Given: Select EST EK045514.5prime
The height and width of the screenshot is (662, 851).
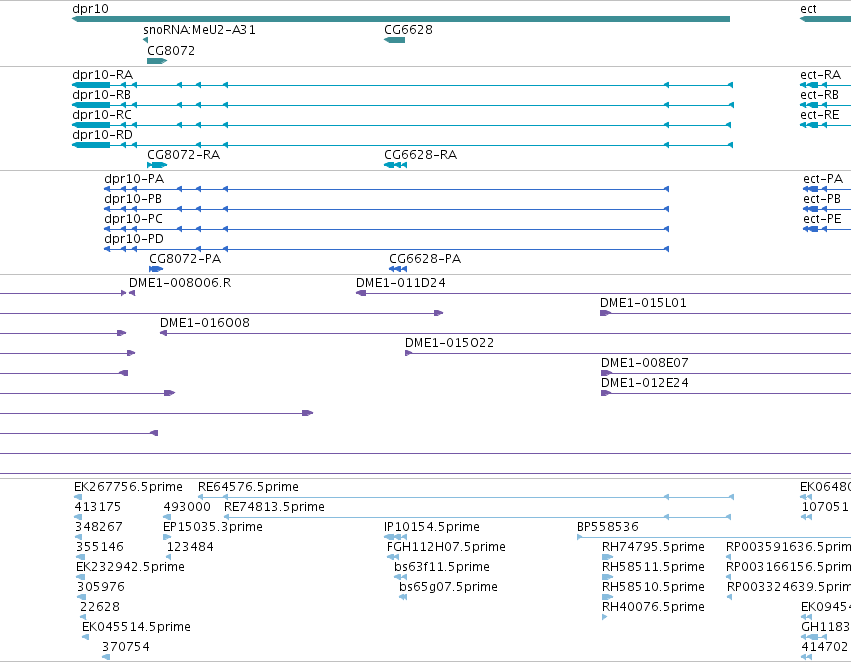Looking at the screenshot, I should tap(86, 638).
